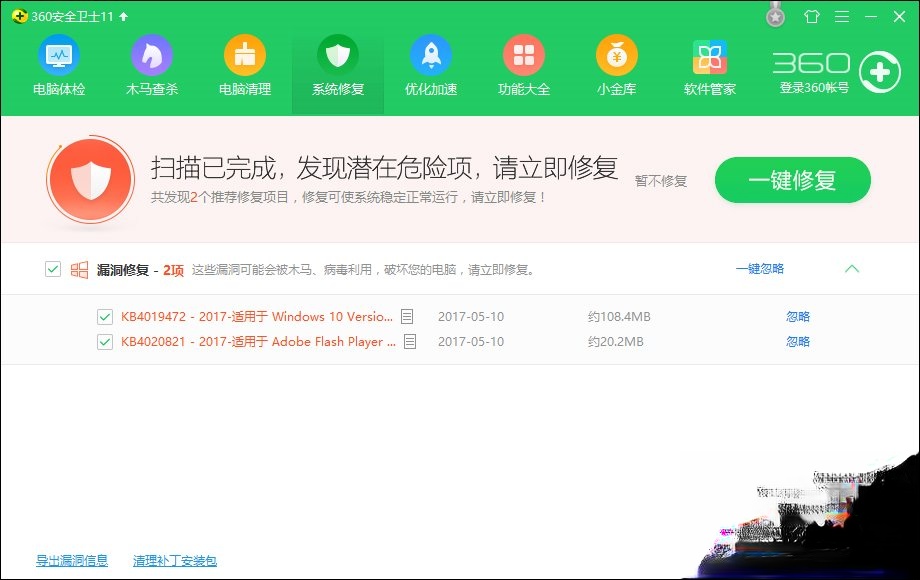Select 木马查杀 trojan scan
The image size is (920, 580).
[x=151, y=67]
